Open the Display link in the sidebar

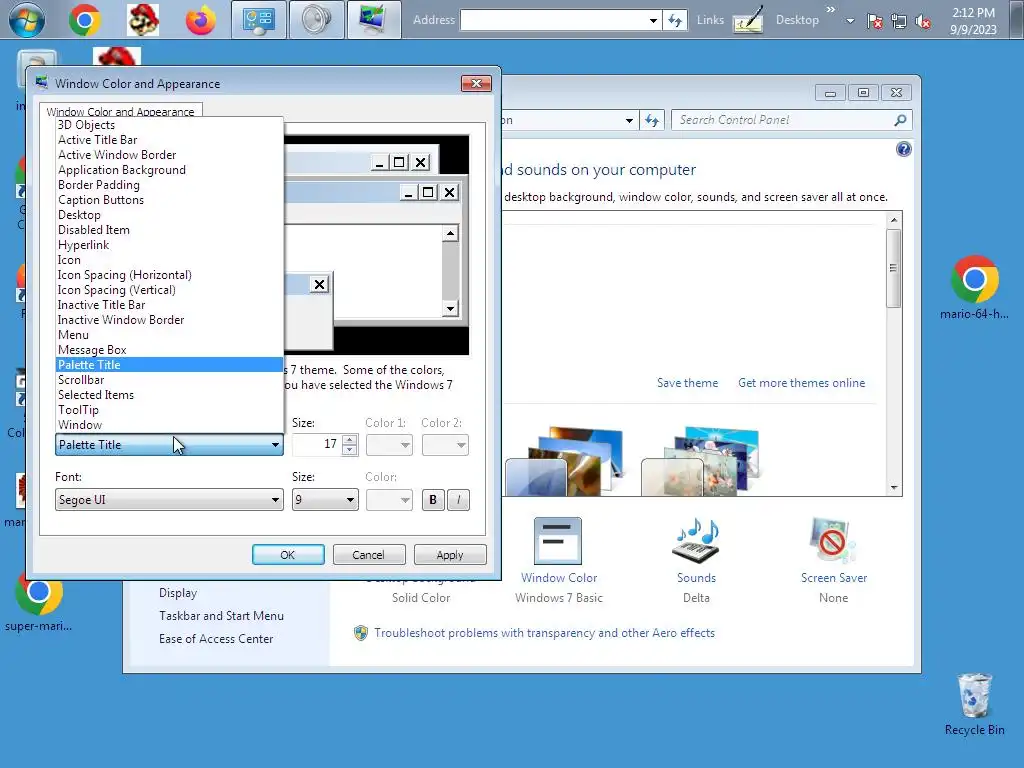pyautogui.click(x=178, y=593)
